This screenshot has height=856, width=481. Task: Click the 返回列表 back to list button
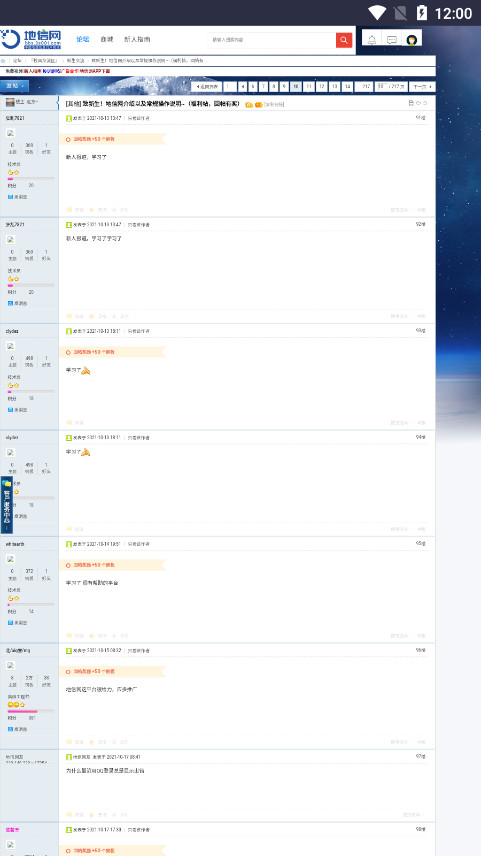coord(207,87)
